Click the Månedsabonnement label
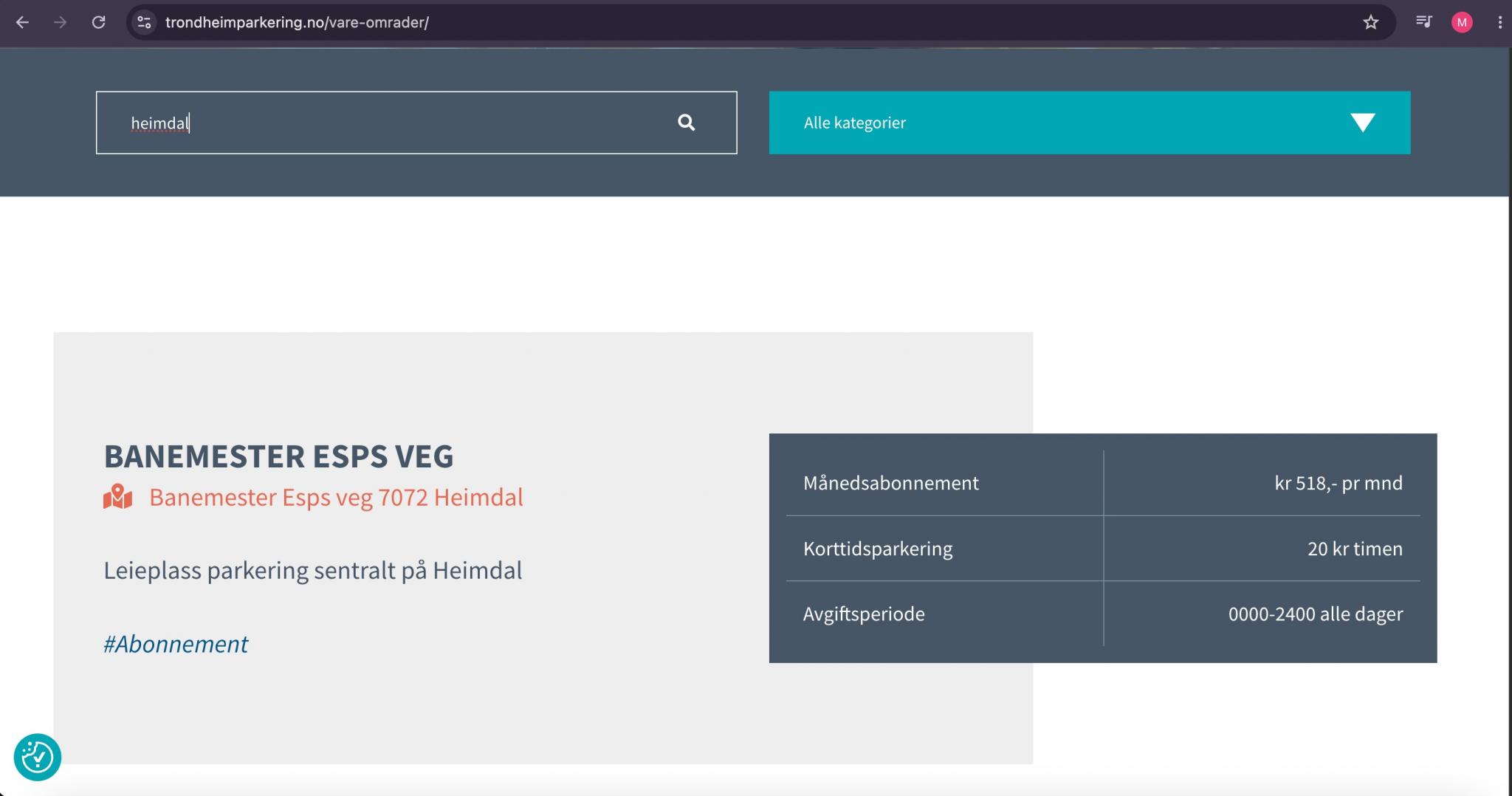The height and width of the screenshot is (796, 1512). 891,483
